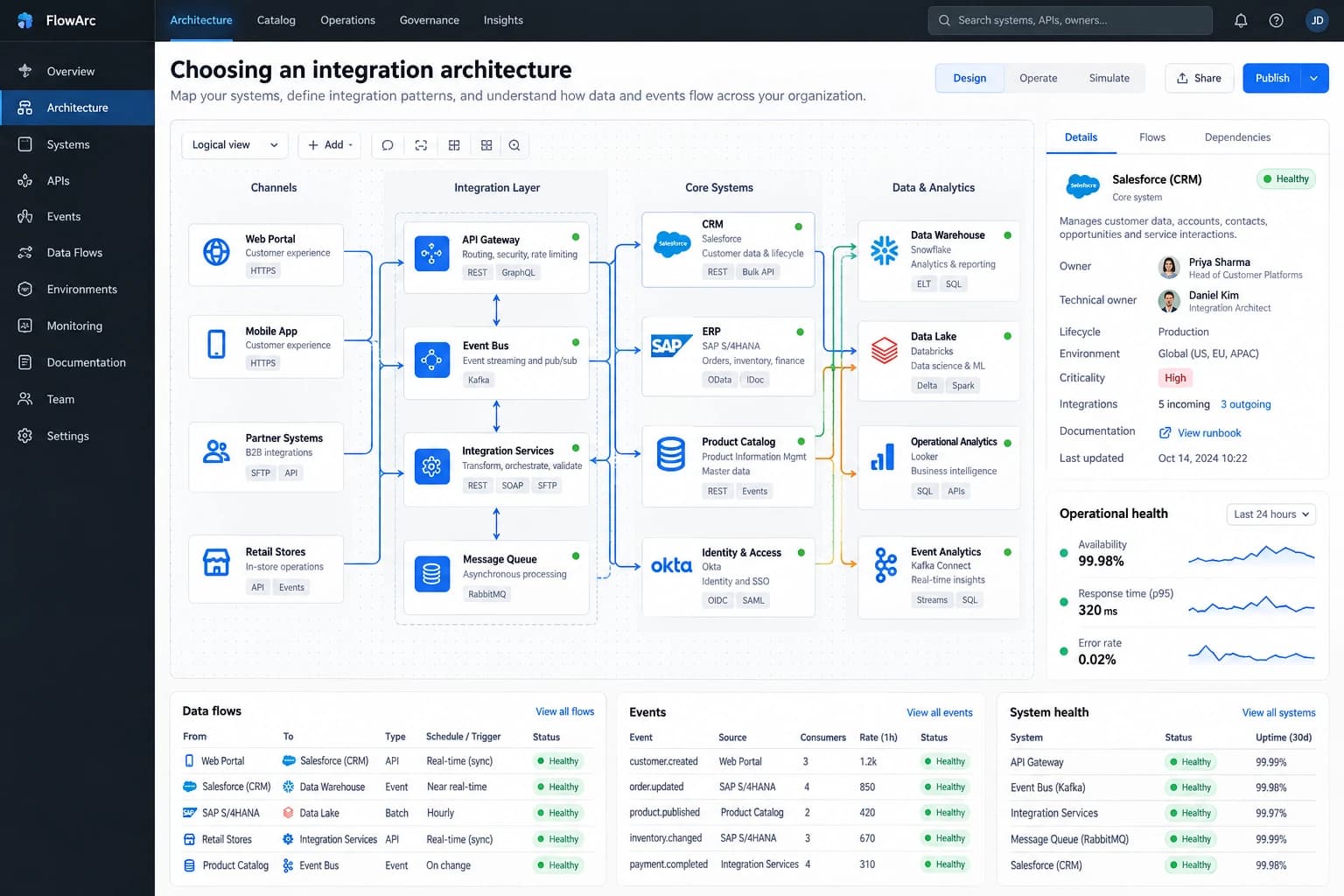Open the Governance top menu

[429, 20]
